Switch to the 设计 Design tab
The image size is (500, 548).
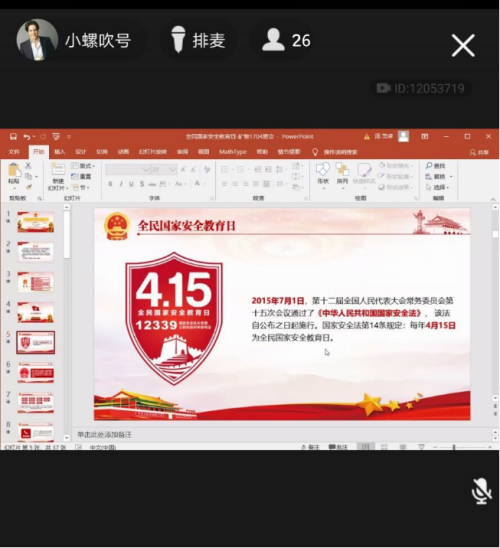(x=81, y=152)
